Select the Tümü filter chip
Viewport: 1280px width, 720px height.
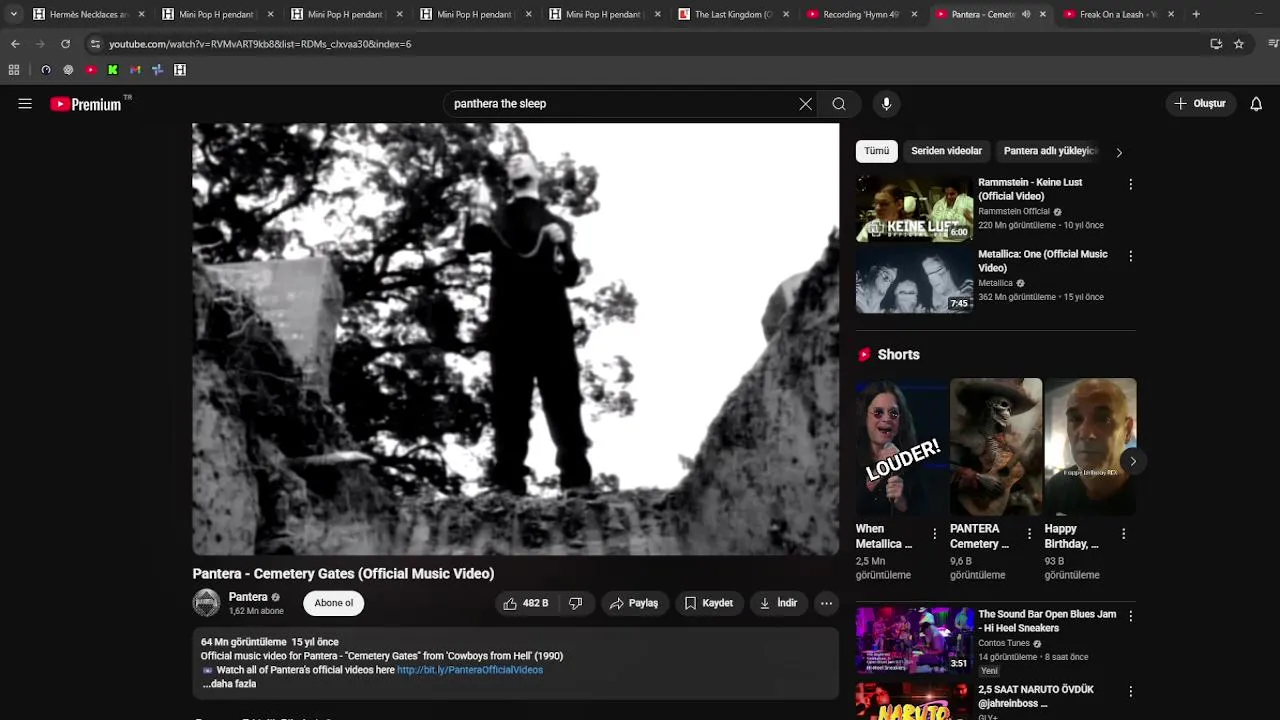(876, 151)
